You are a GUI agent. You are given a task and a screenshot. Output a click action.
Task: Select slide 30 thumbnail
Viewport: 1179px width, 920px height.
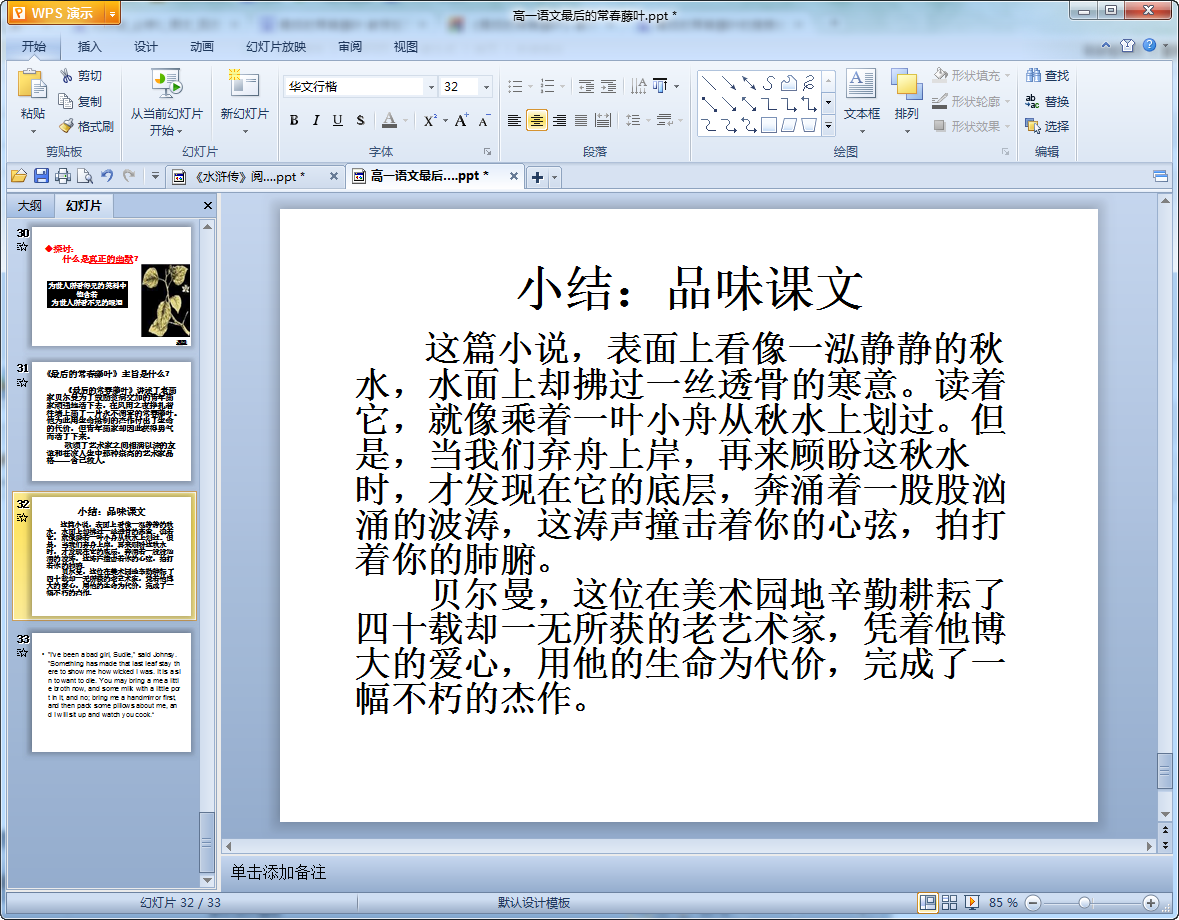[x=111, y=286]
